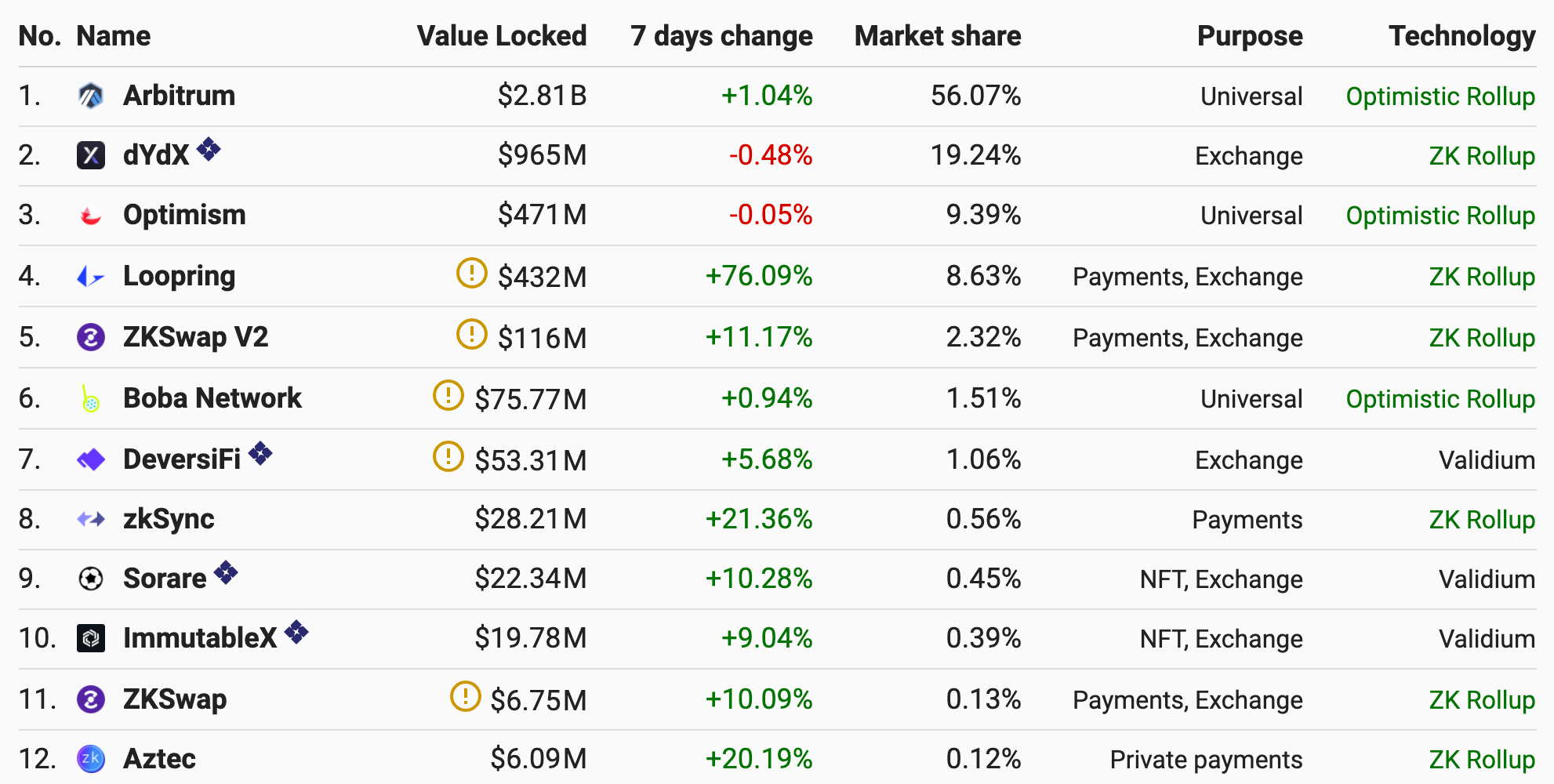
Task: Click the warning icon beside ZKSwap's $6.75M
Action: point(466,696)
